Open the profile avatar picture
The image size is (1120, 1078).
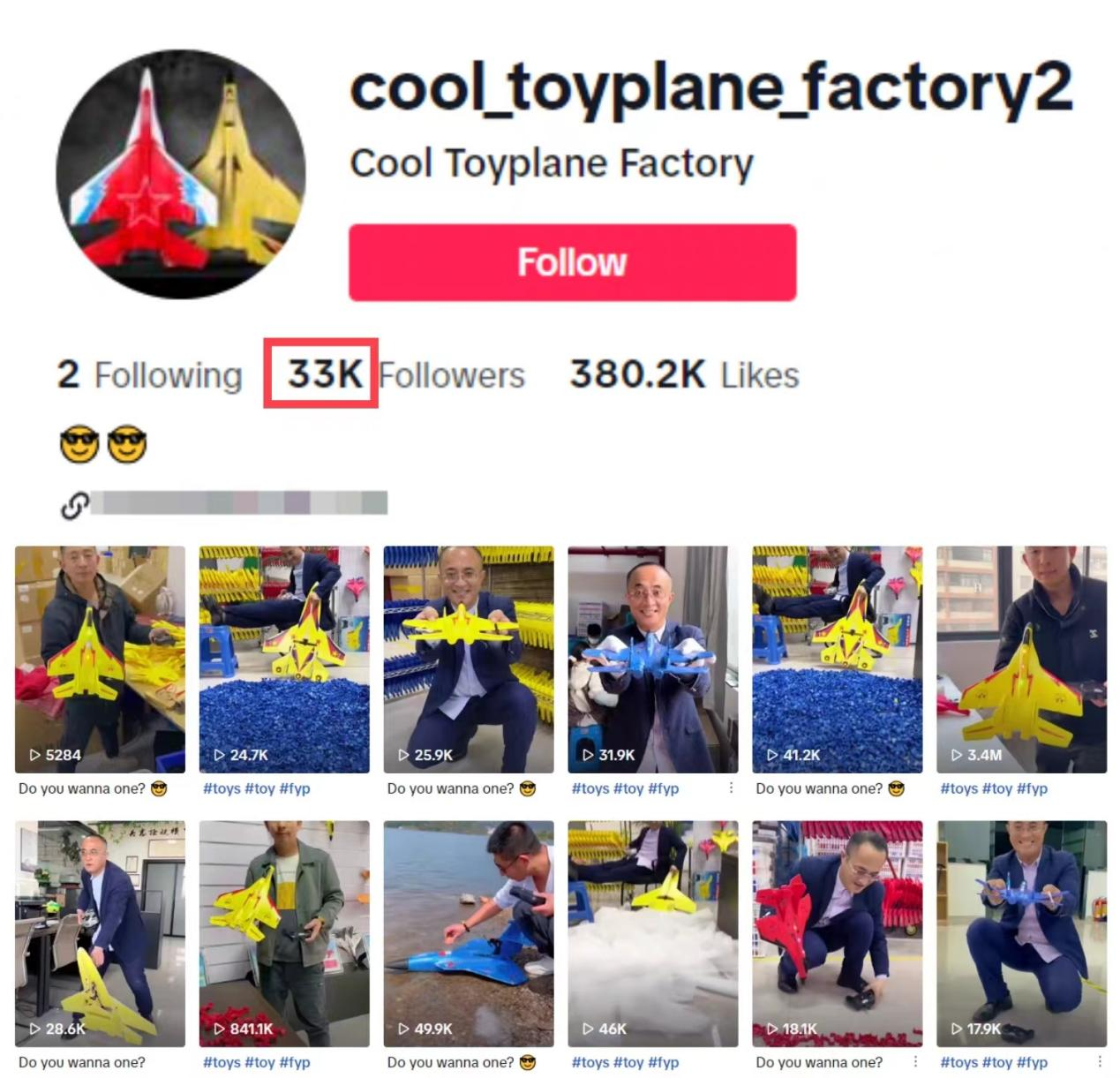point(181,174)
